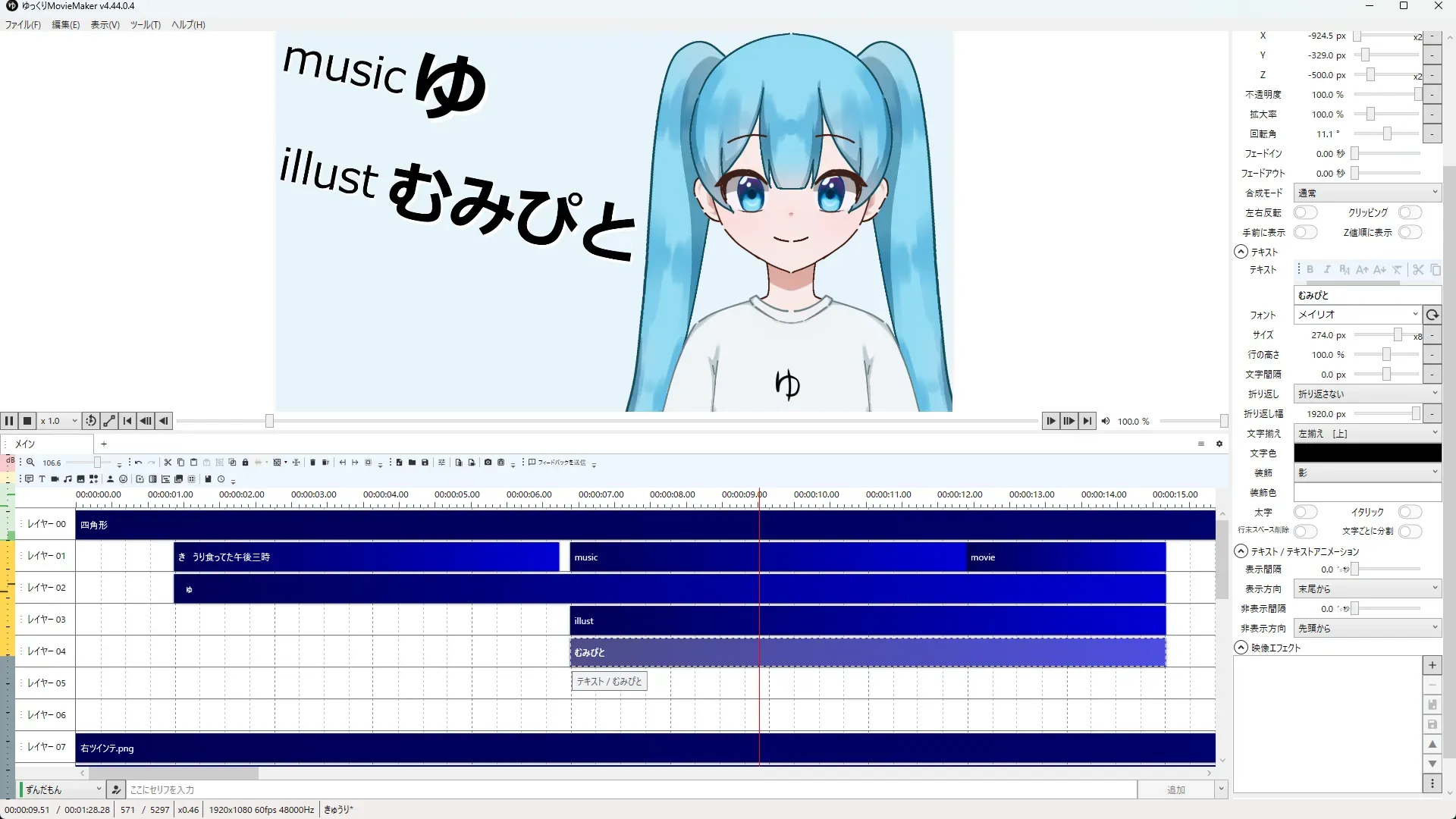The height and width of the screenshot is (819, 1456).
Task: Click the camera snapshot icon in toolbar
Action: (488, 462)
